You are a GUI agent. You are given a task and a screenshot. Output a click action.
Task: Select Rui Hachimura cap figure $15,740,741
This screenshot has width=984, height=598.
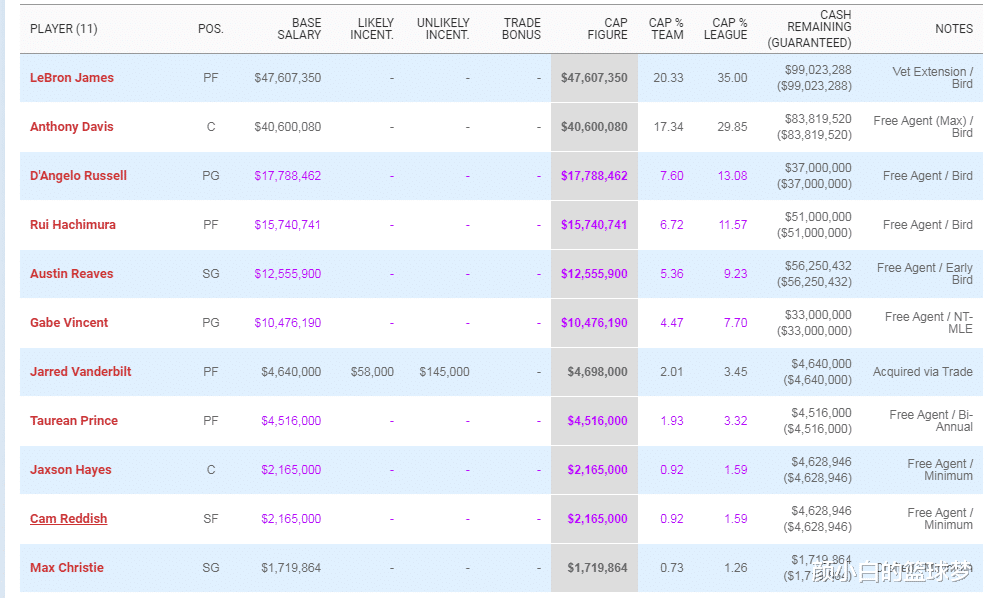tap(594, 225)
